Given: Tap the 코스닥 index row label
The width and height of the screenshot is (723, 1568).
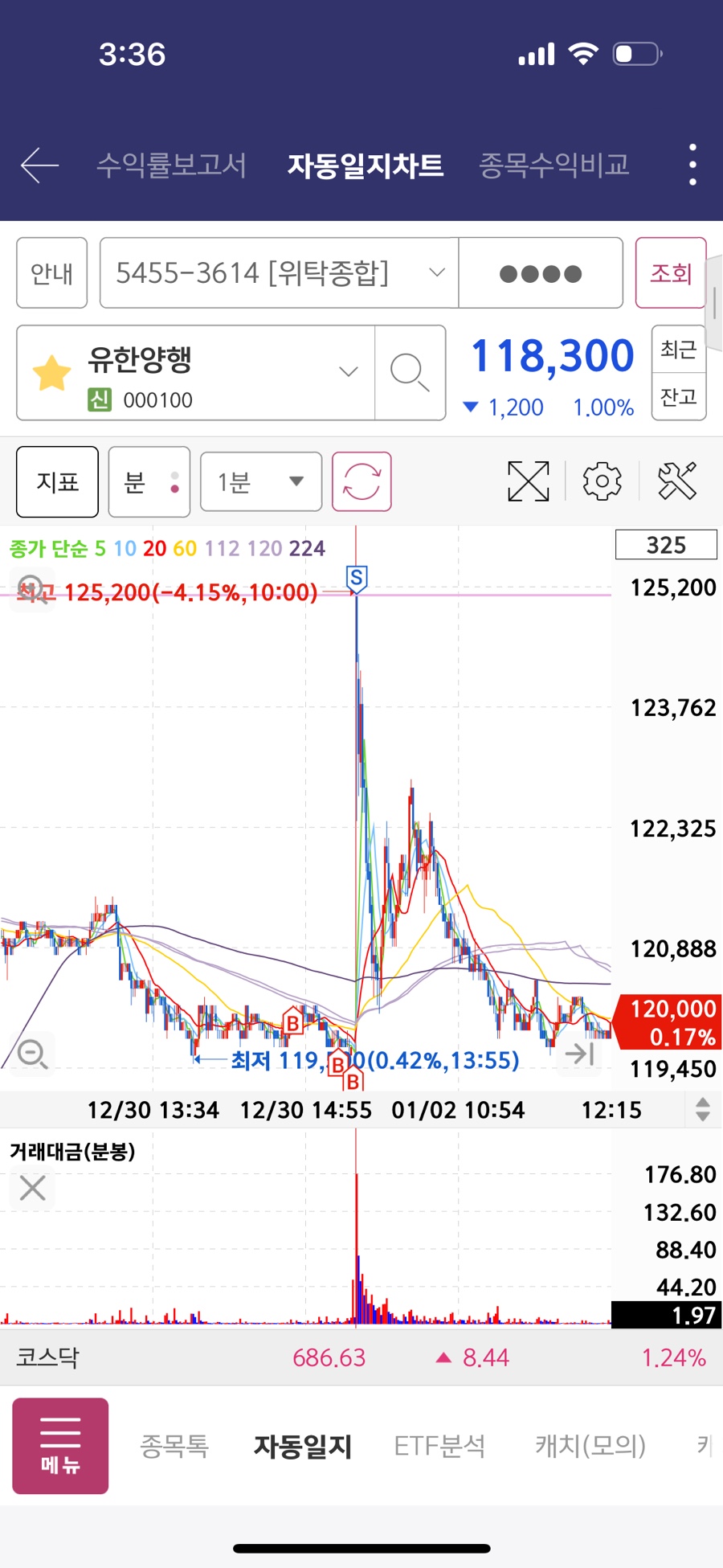Looking at the screenshot, I should pyautogui.click(x=47, y=1357).
